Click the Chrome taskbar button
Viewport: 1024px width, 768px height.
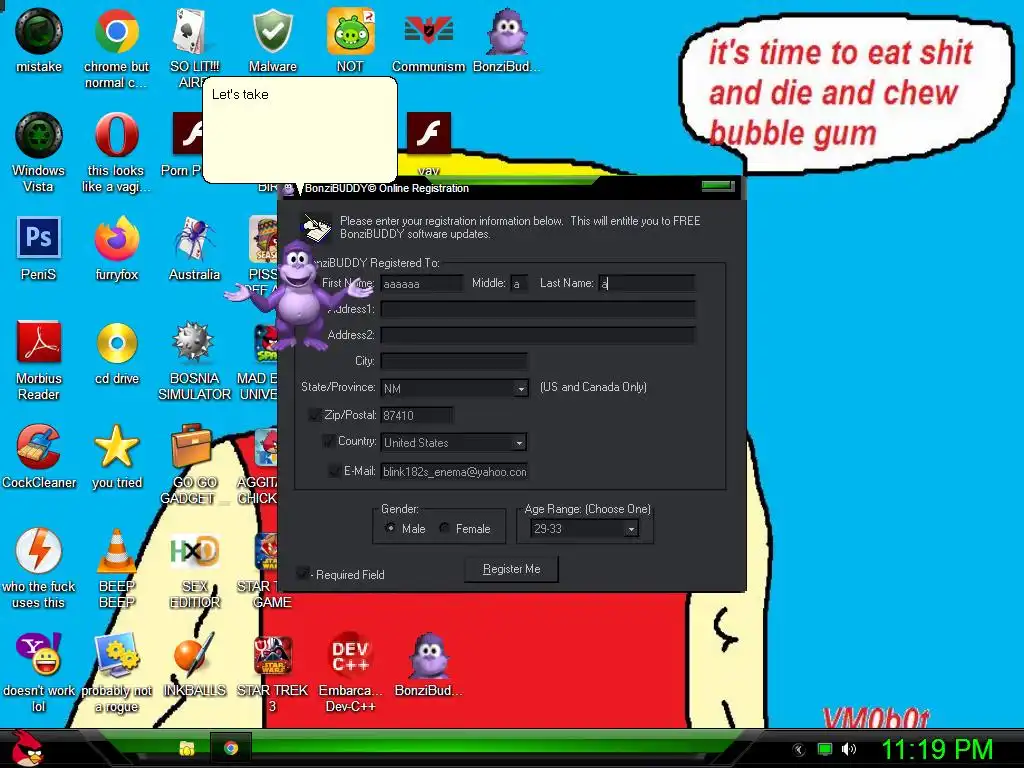pyautogui.click(x=231, y=748)
